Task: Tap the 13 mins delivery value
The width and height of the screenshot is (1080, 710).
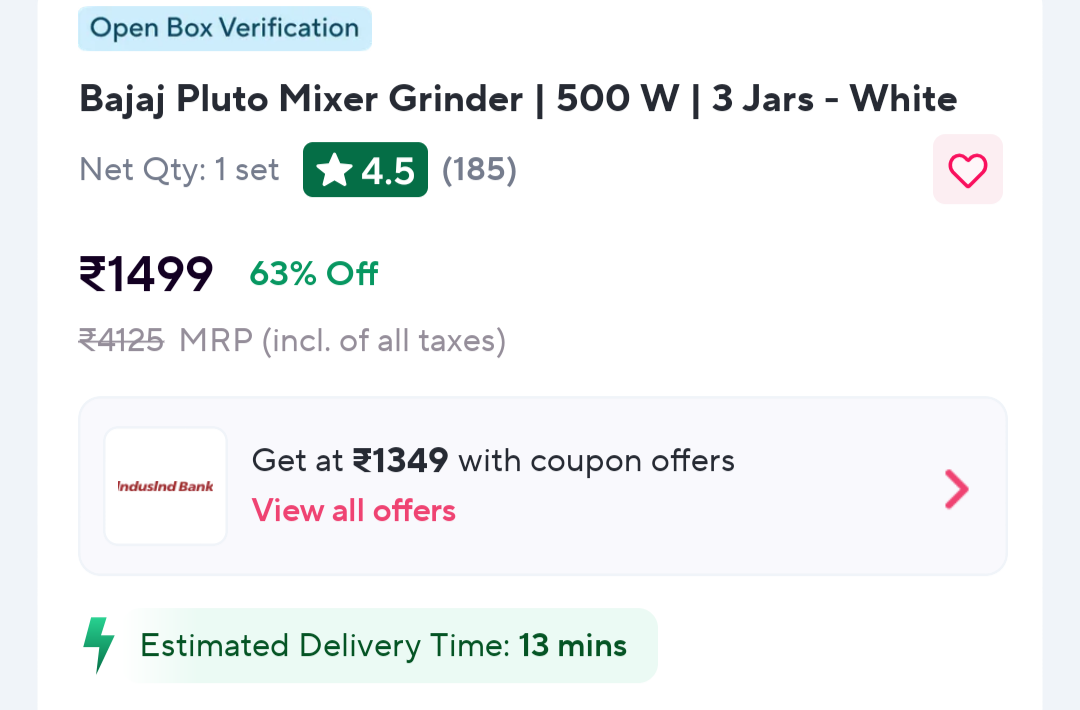Action: [572, 646]
